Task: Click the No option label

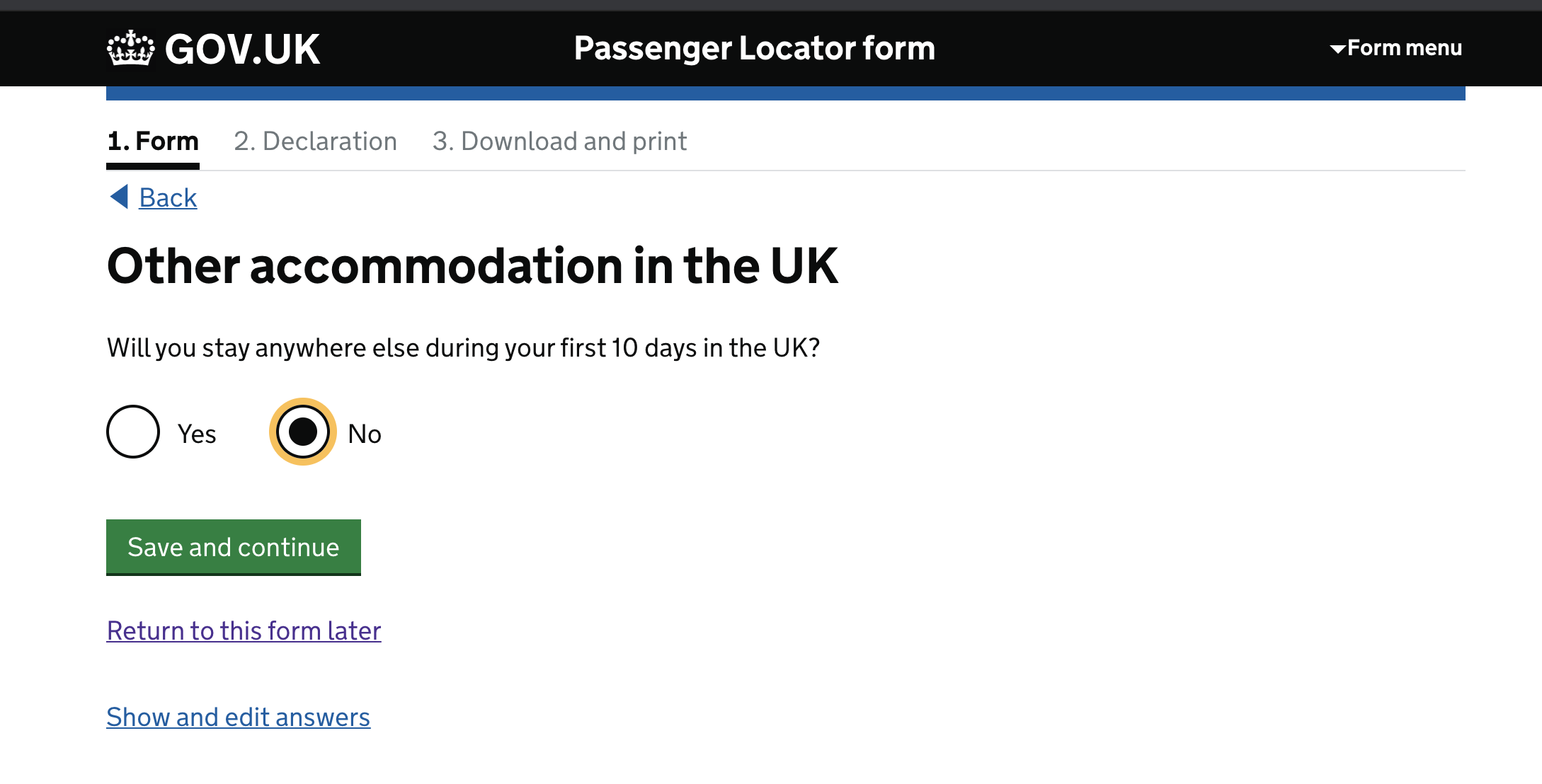Action: pos(365,434)
